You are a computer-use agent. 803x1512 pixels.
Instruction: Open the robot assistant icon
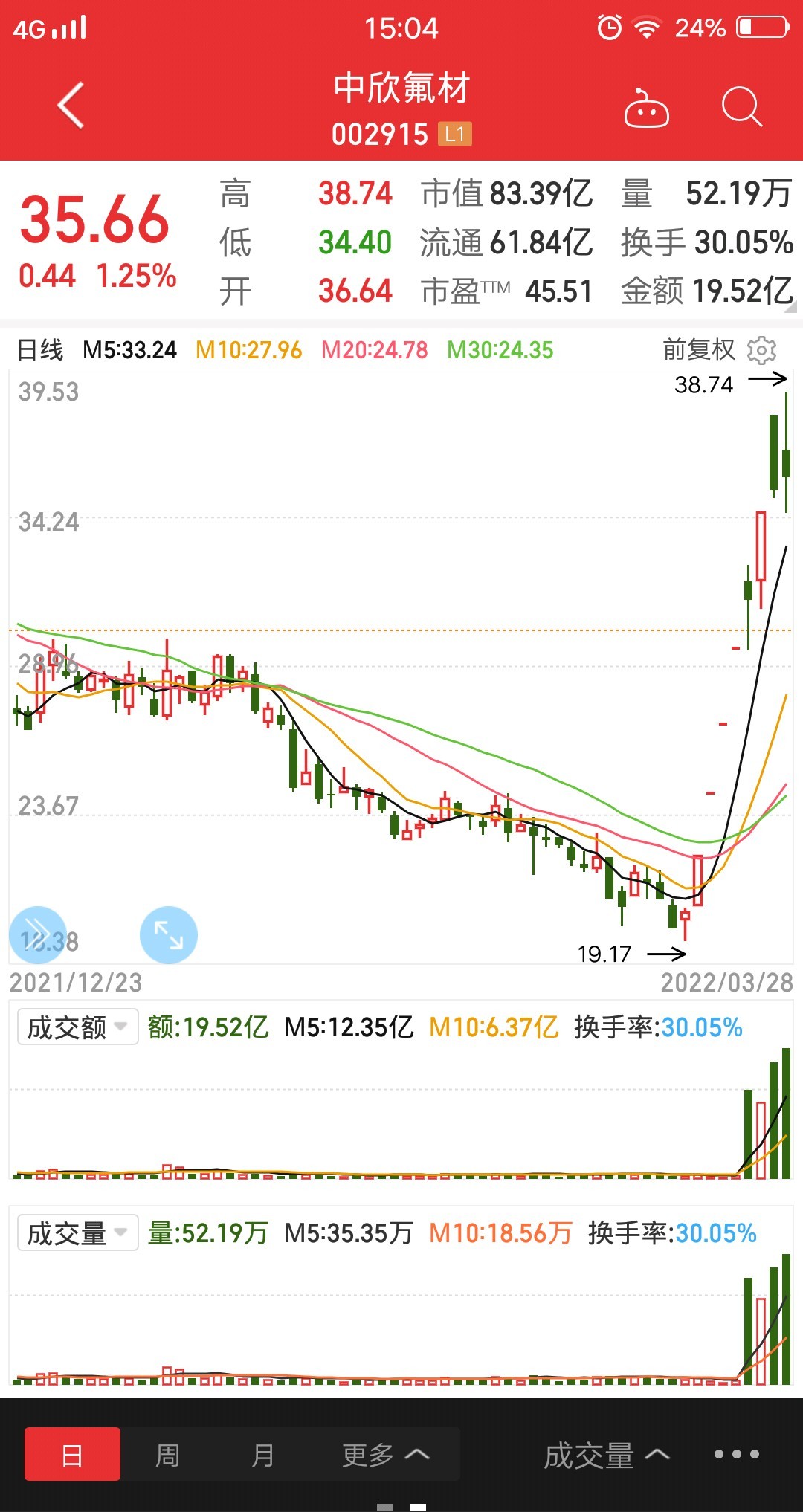(x=646, y=108)
